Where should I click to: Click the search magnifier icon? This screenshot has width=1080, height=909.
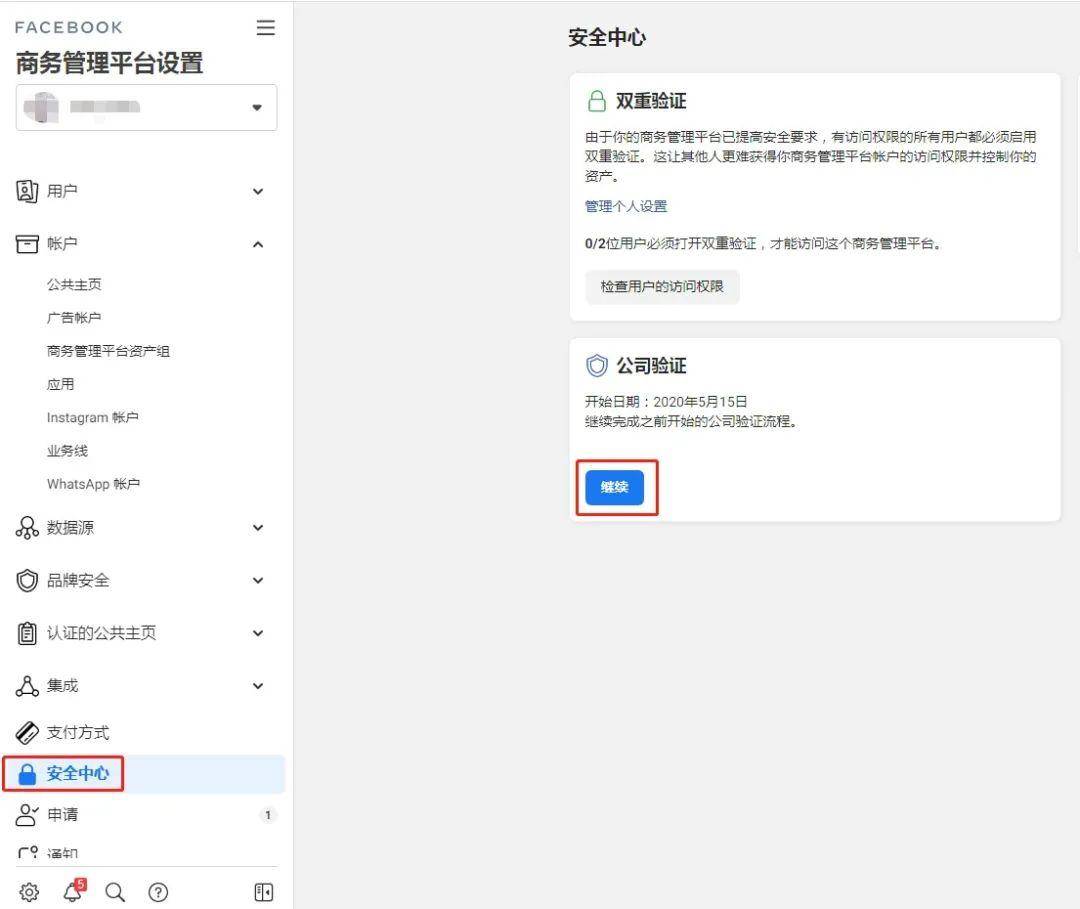click(x=115, y=892)
